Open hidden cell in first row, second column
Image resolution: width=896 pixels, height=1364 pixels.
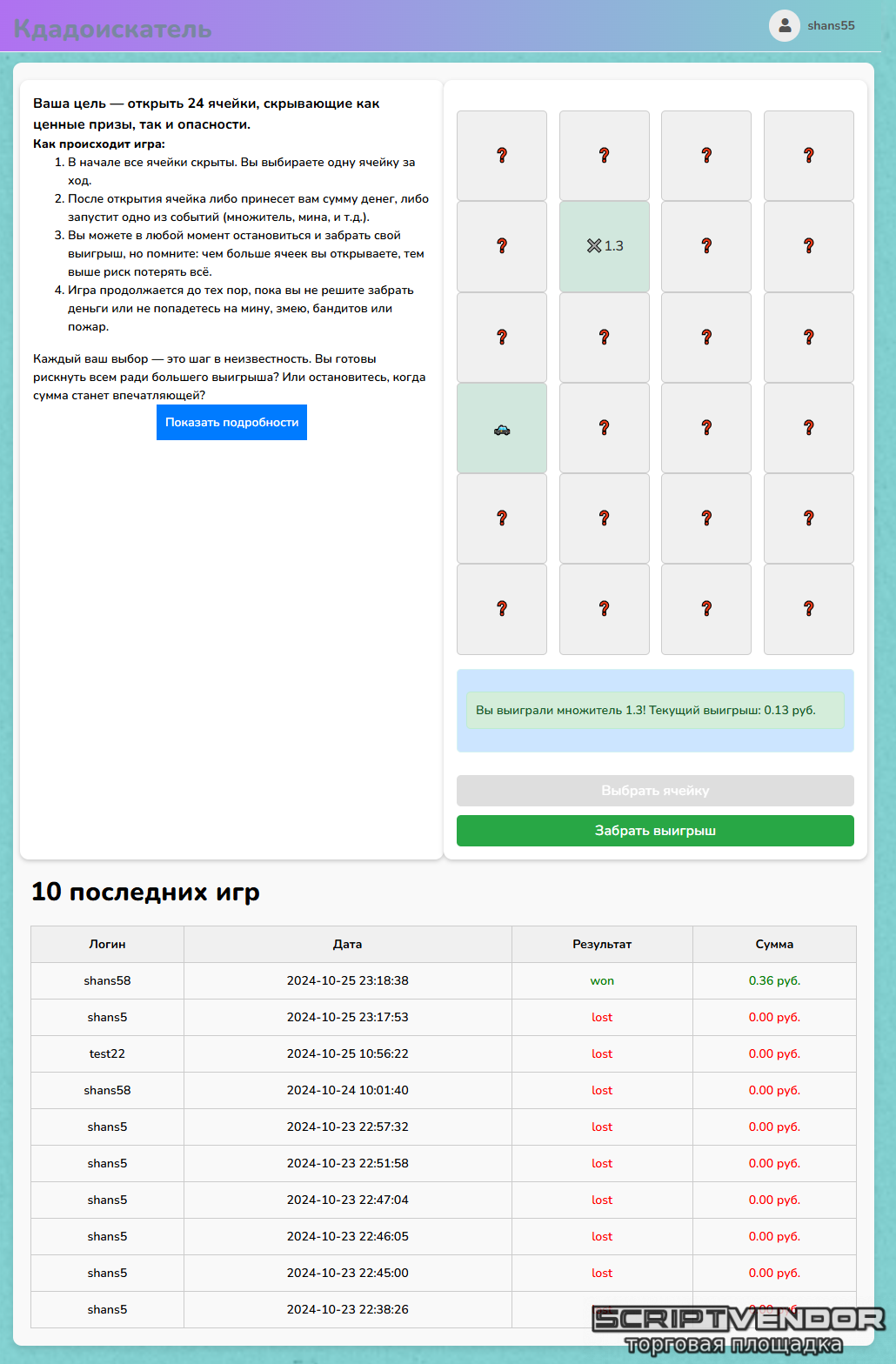[x=605, y=156]
